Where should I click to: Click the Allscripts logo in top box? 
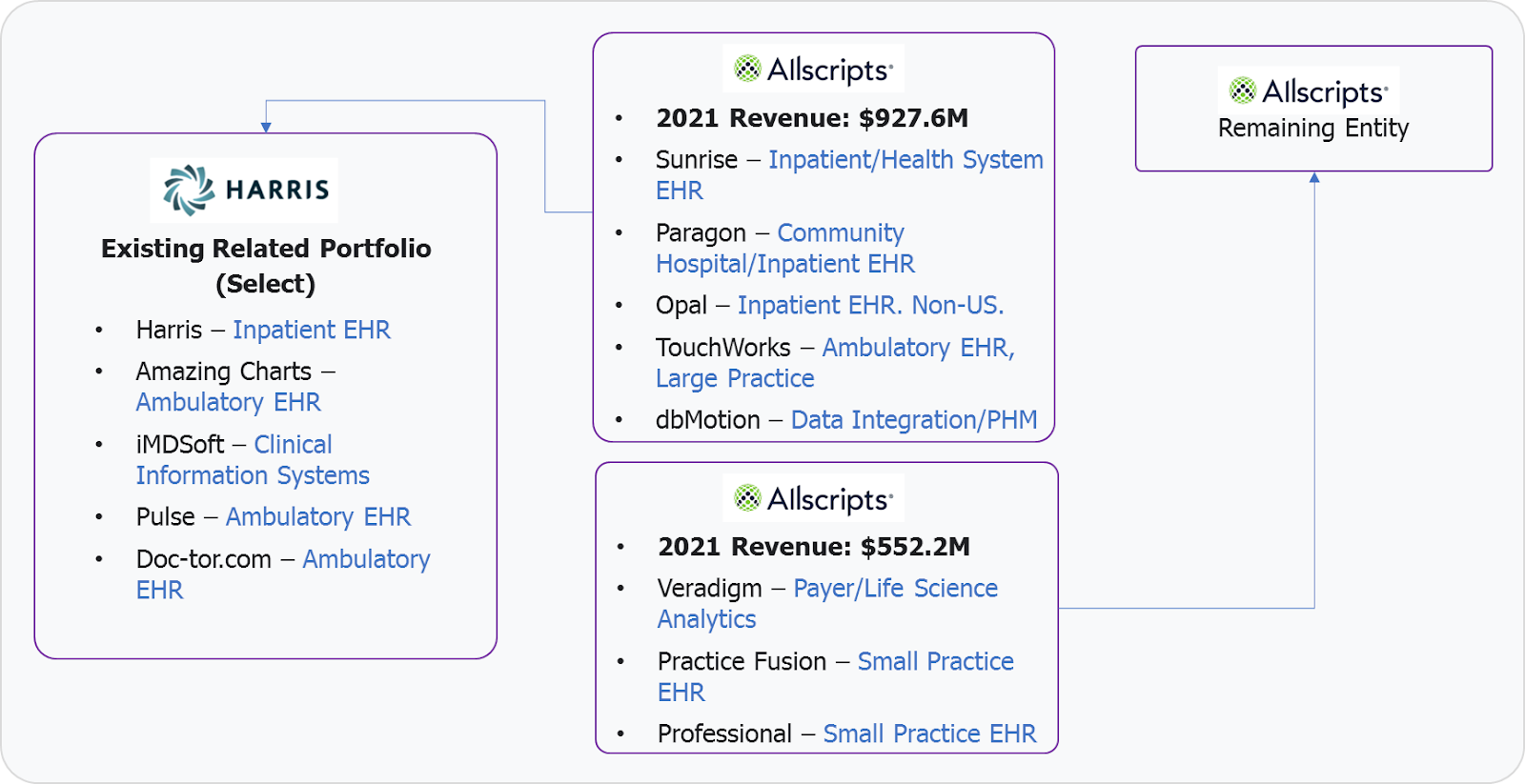[813, 69]
